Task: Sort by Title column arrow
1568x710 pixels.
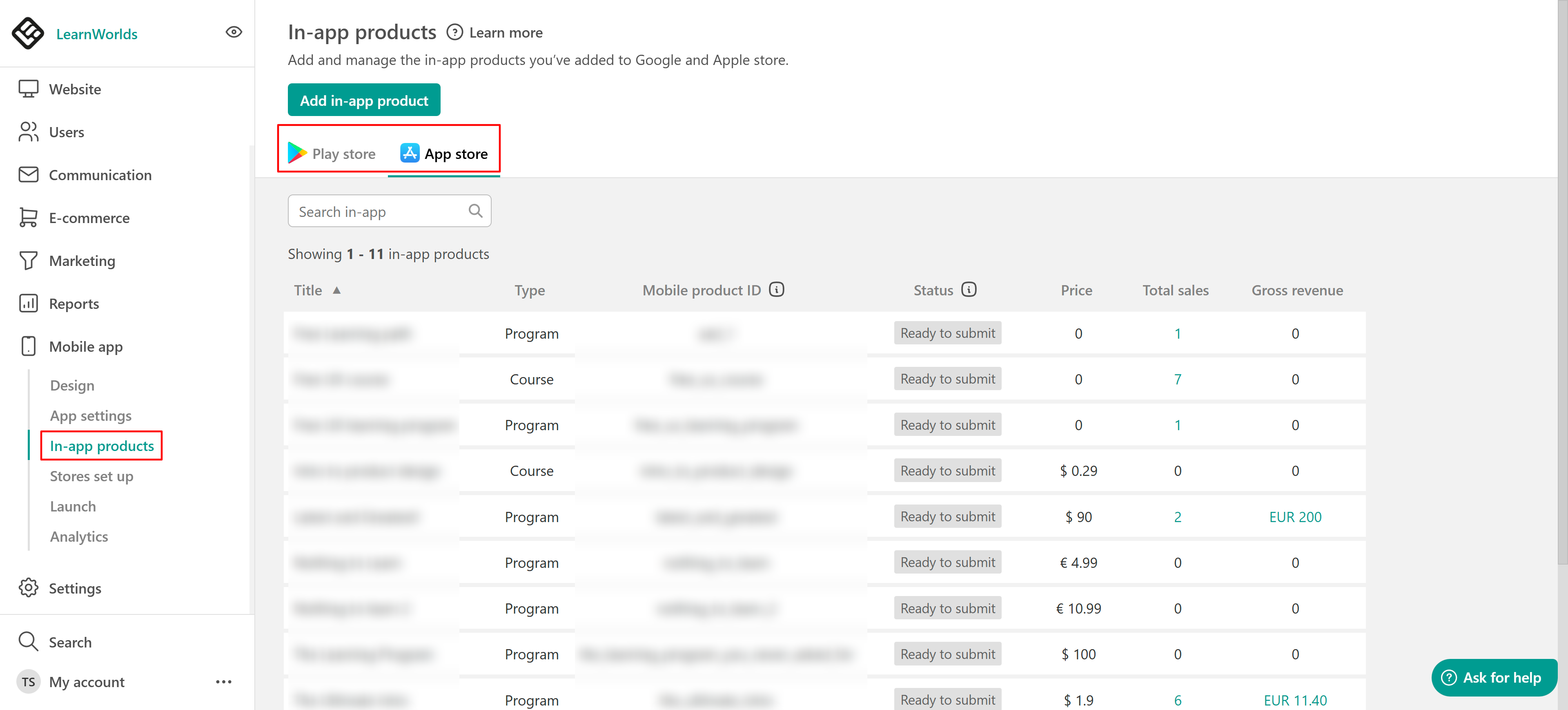Action: [336, 290]
